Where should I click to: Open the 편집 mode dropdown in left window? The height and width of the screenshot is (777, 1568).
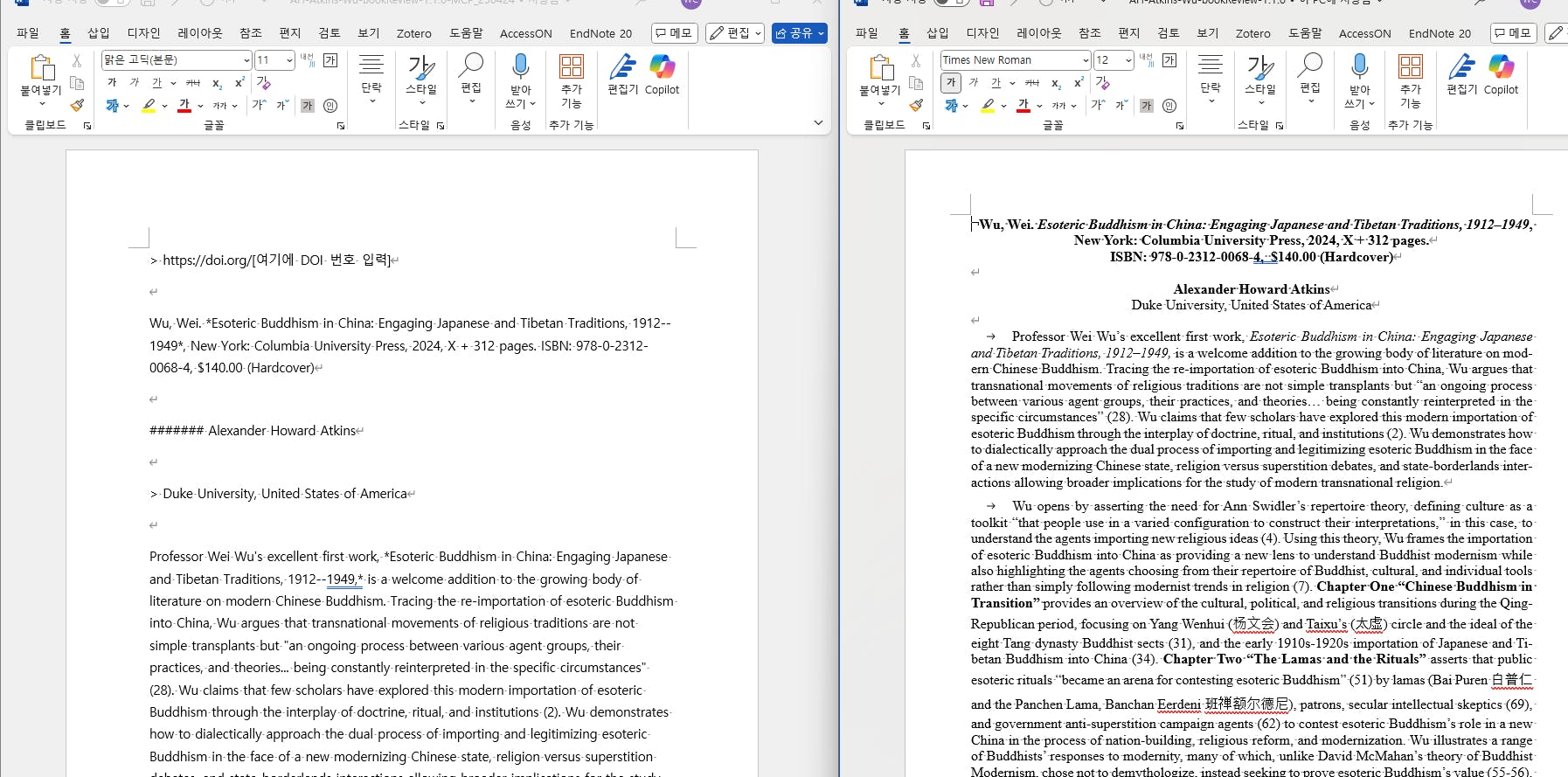(x=734, y=33)
